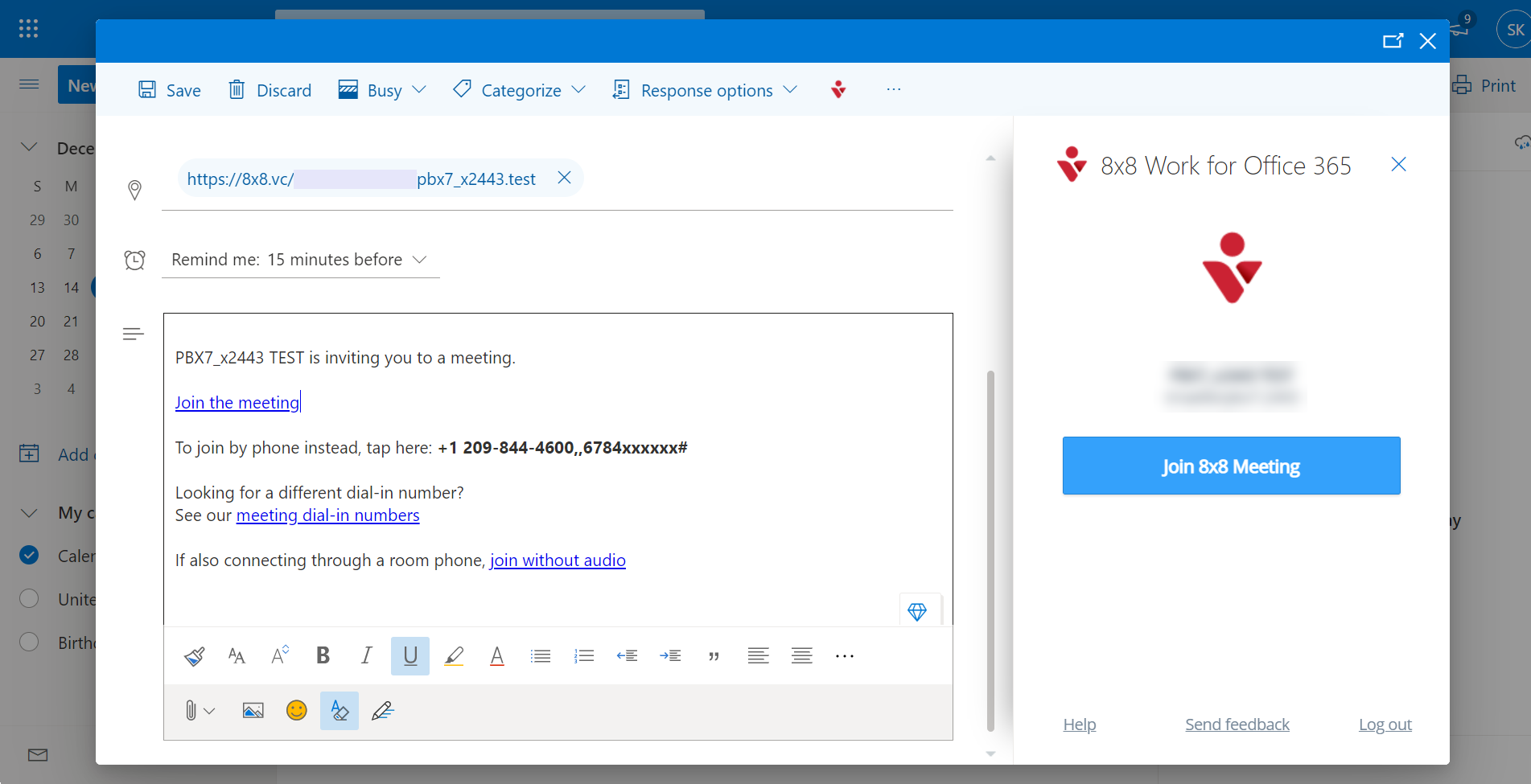Open the Help link in 8x8 panel
1531x784 pixels.
click(x=1080, y=724)
